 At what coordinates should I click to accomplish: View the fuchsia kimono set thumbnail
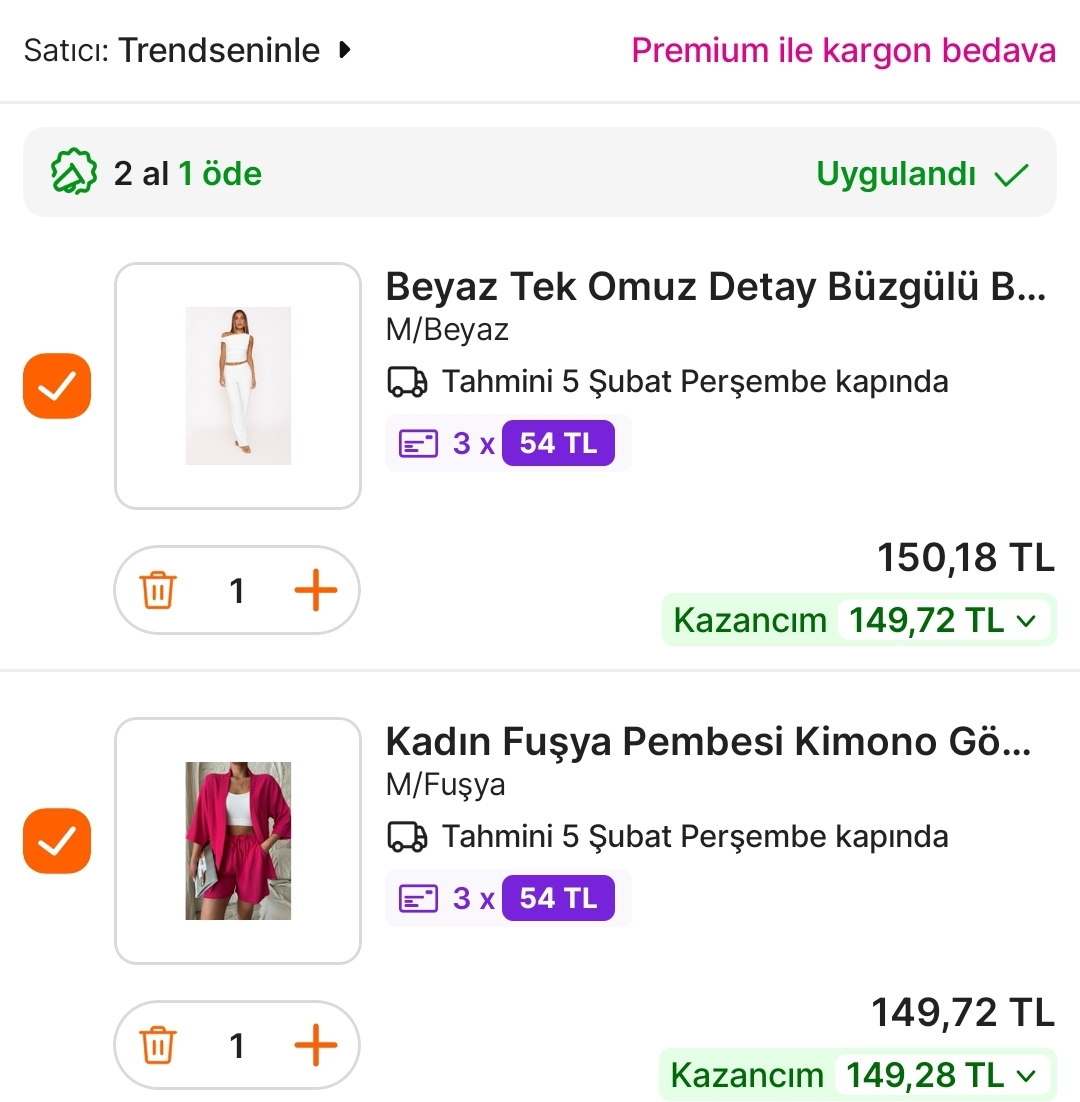pyautogui.click(x=238, y=841)
